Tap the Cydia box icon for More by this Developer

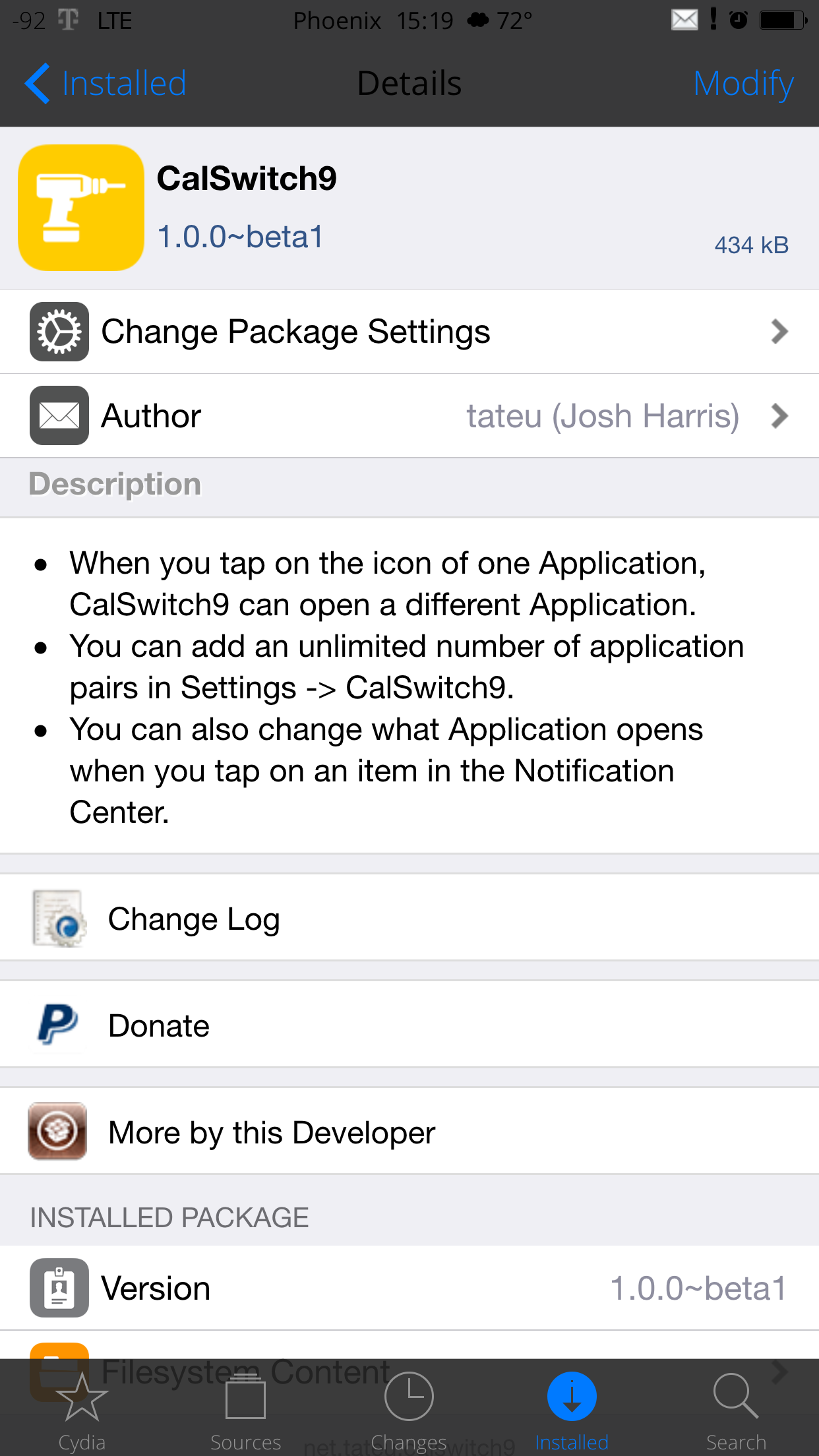[x=57, y=1131]
